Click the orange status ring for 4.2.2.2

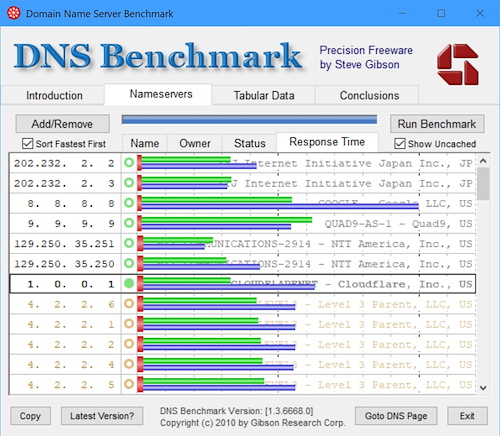[x=129, y=344]
